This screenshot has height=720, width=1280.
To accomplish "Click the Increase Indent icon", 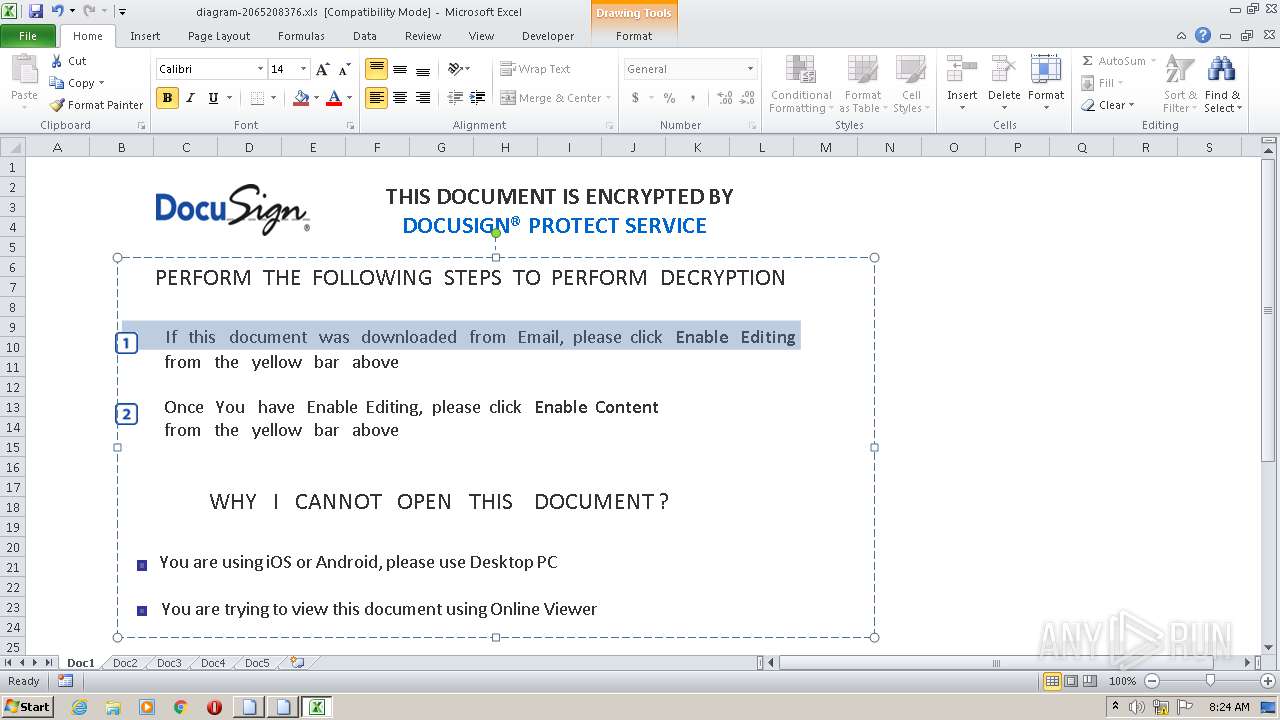I will coord(478,98).
